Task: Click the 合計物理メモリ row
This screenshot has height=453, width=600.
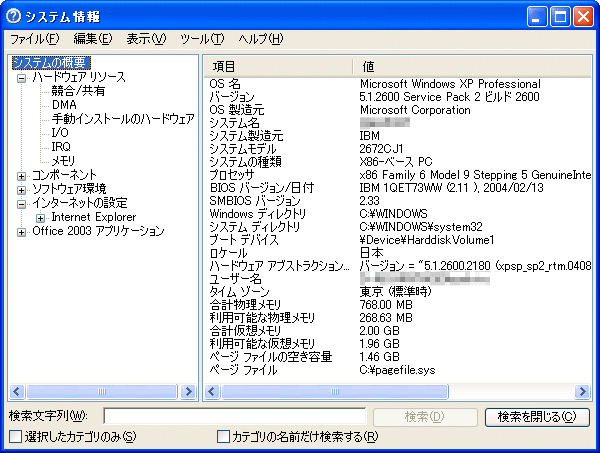Action: [398, 305]
